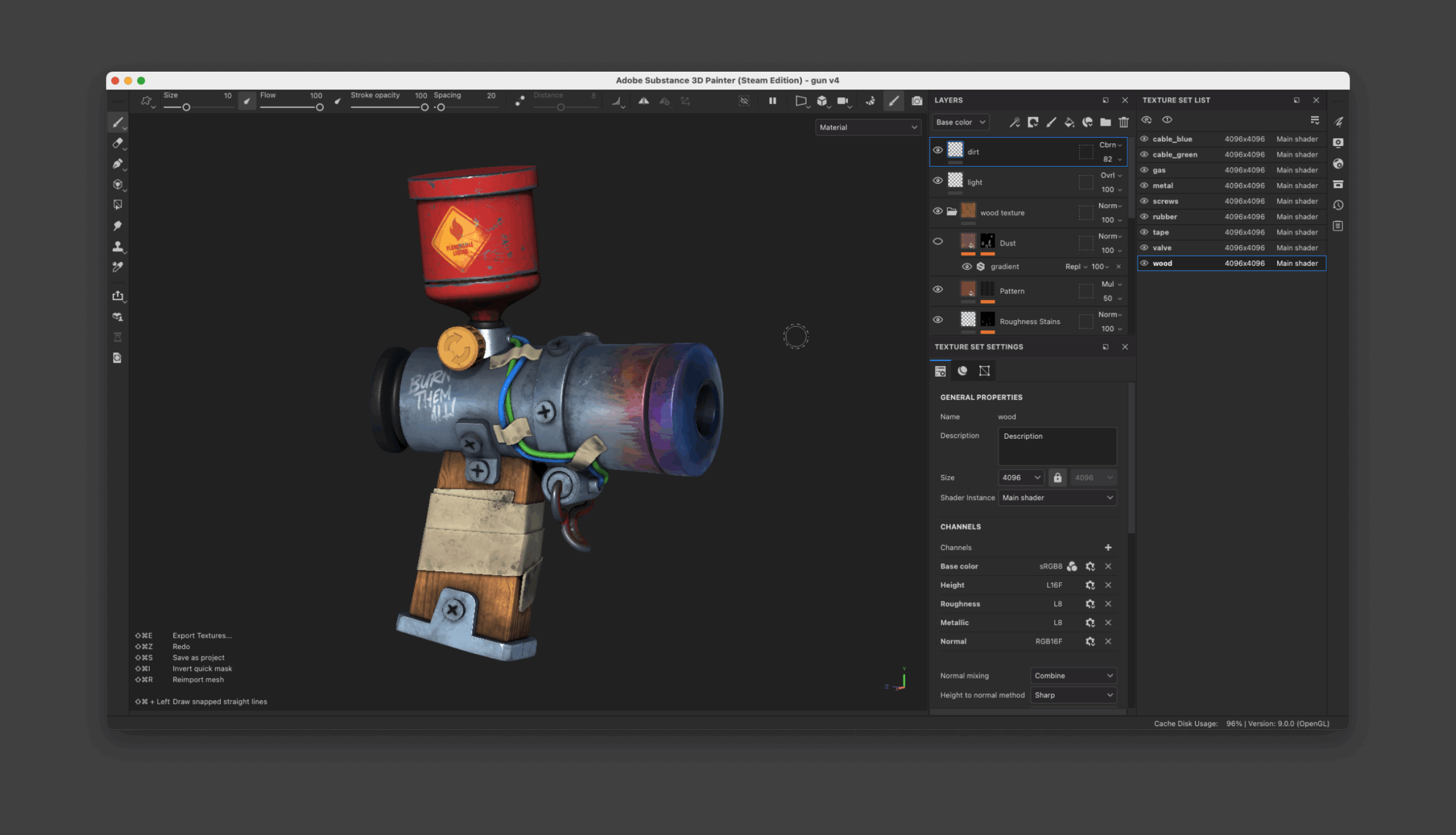
Task: Click the camera view video icon
Action: (843, 101)
